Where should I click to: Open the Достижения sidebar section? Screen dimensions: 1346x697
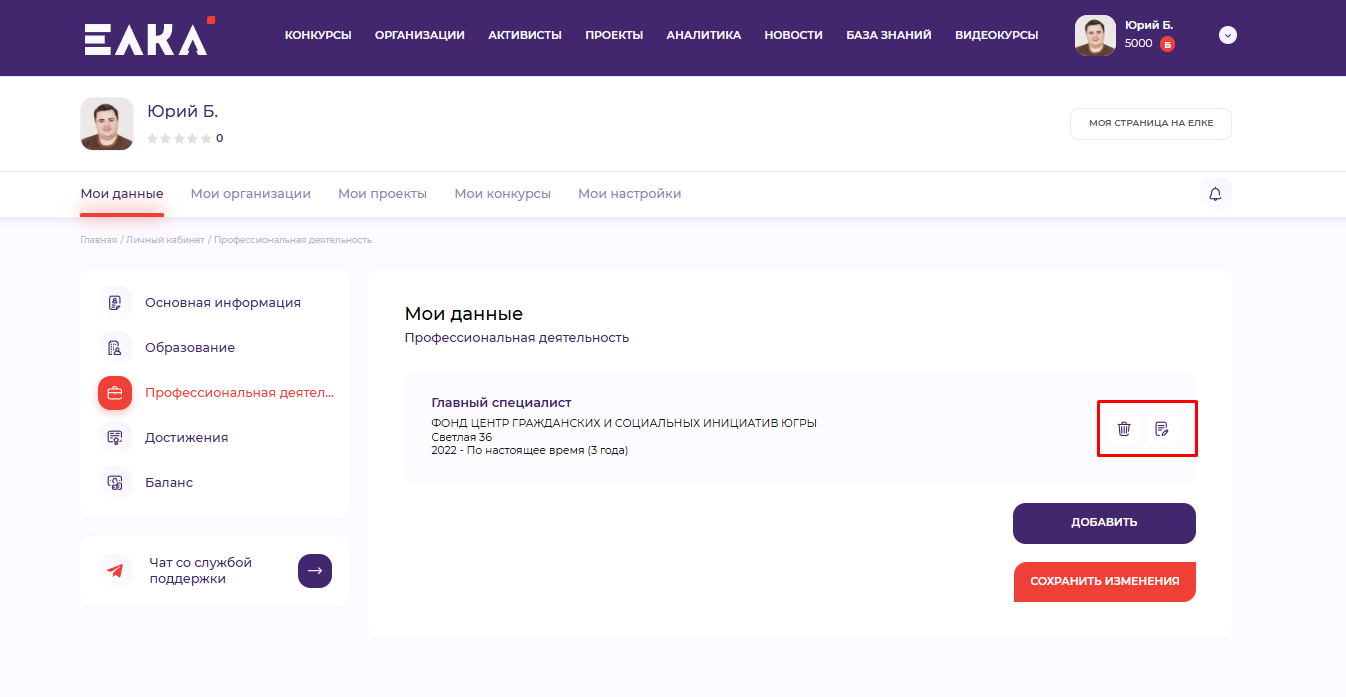coord(186,438)
